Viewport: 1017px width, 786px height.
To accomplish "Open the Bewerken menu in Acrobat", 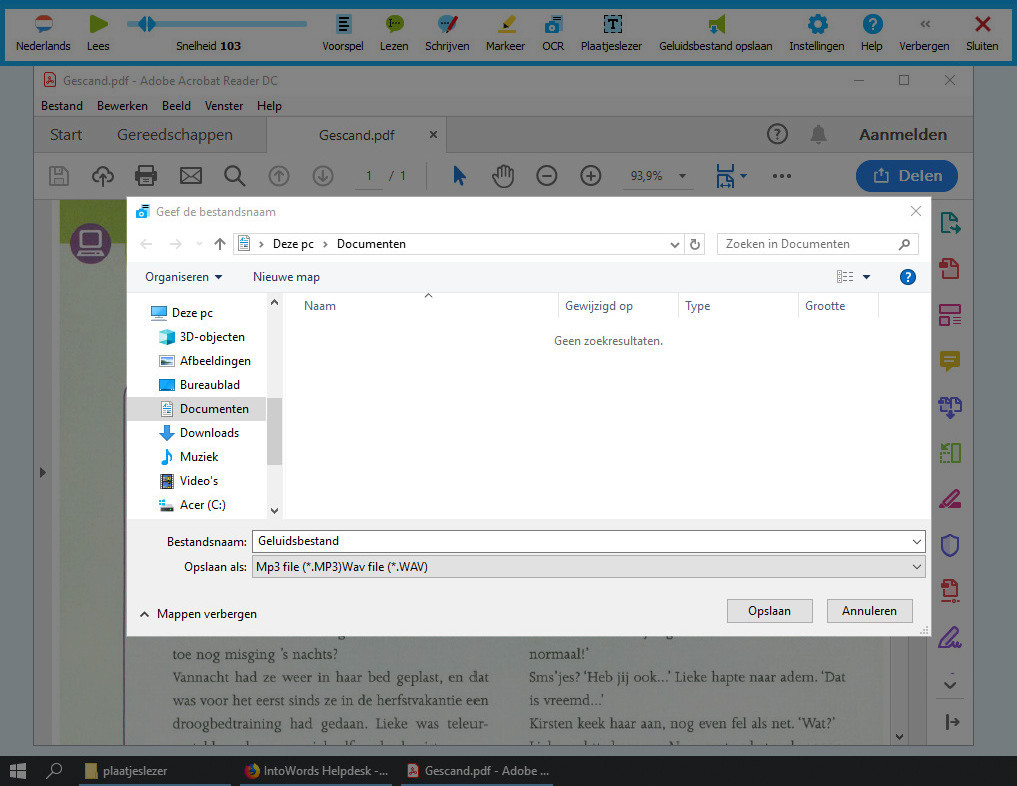I will click(122, 106).
